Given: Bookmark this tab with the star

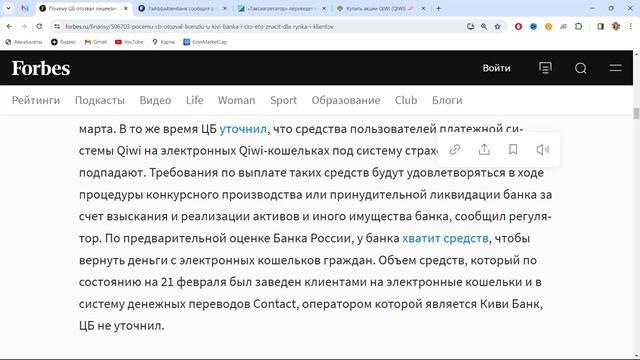Looking at the screenshot, I should coord(497,27).
